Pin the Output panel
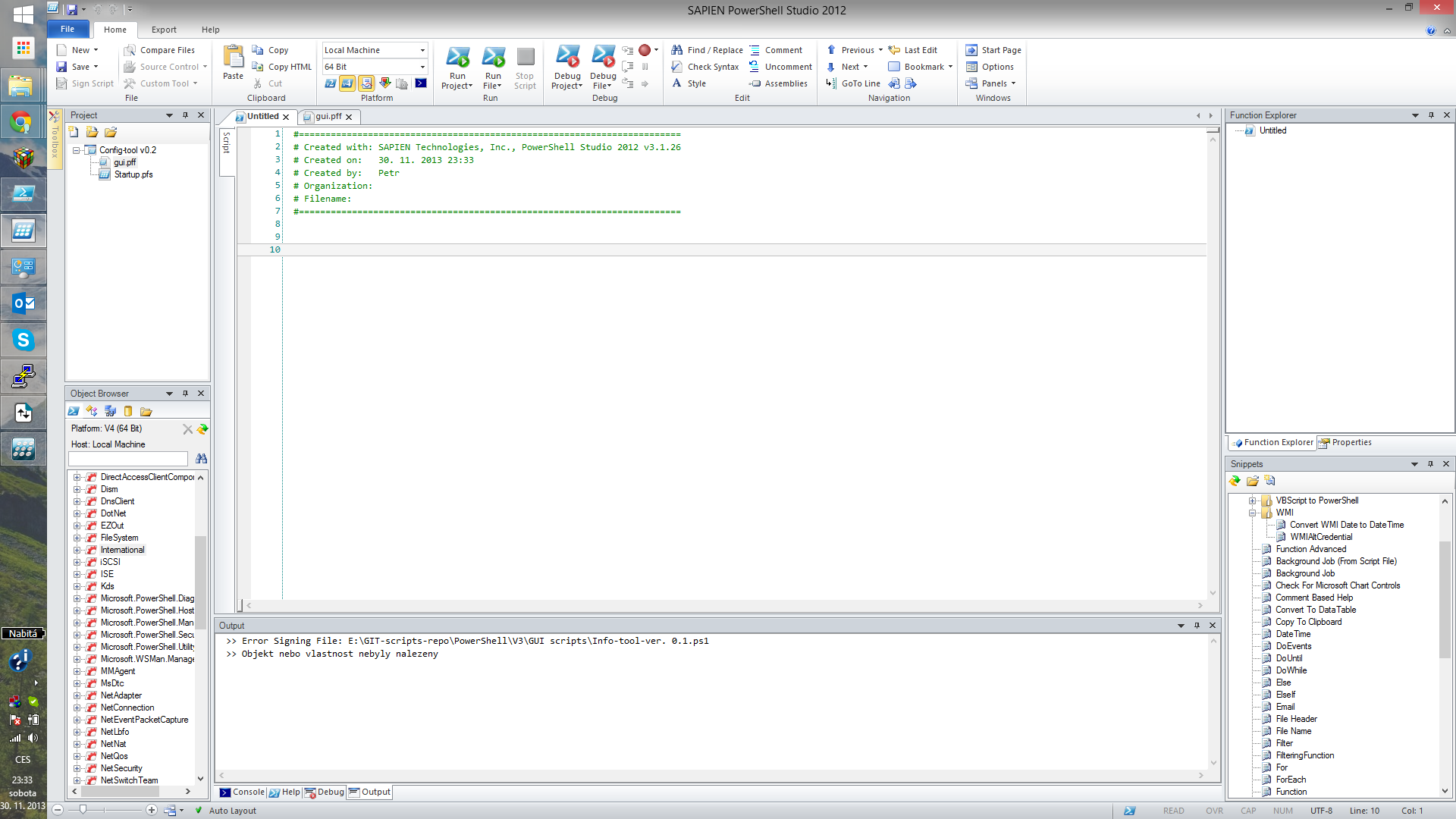 pos(1197,626)
